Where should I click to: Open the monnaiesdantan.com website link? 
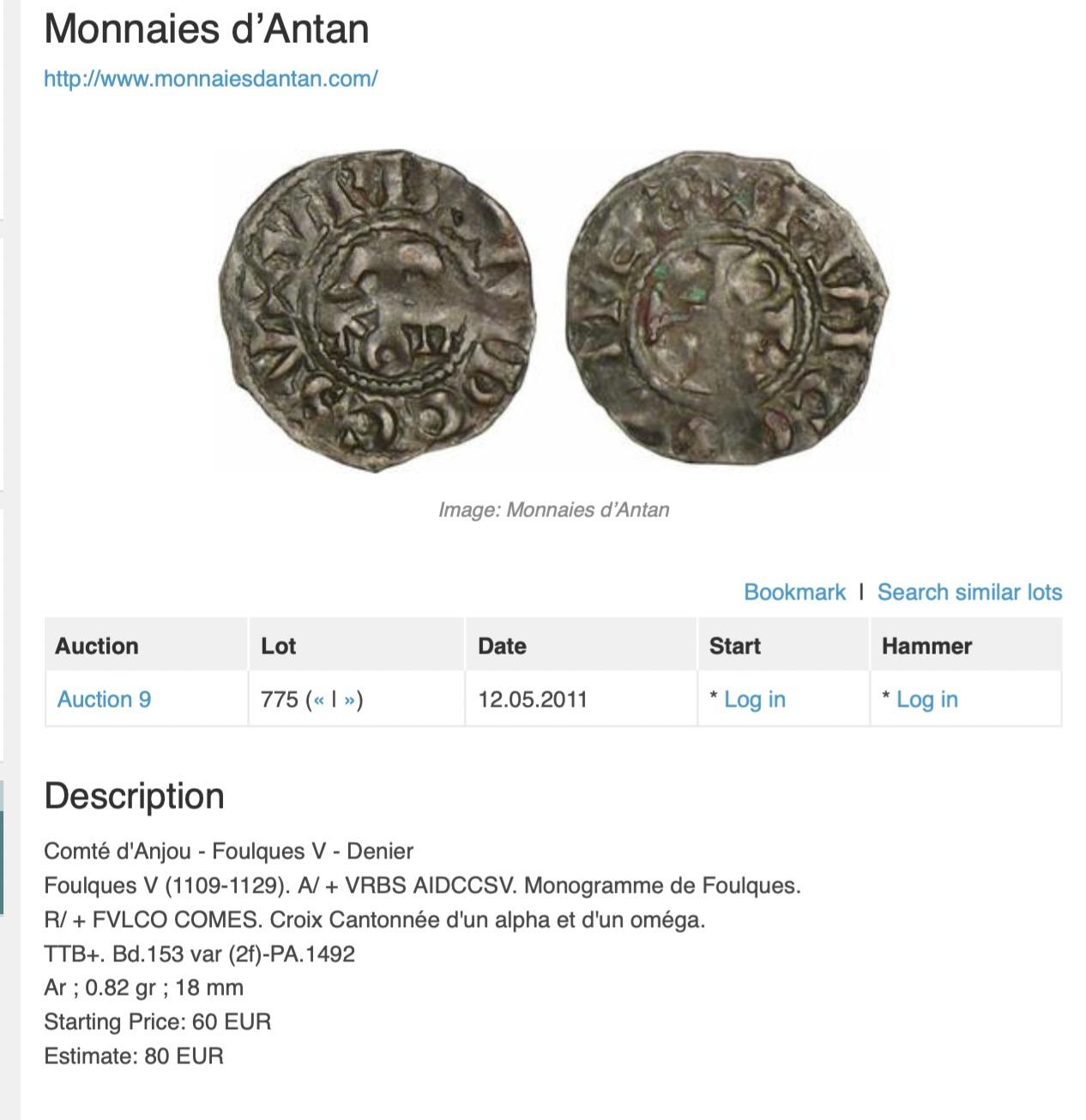[x=210, y=79]
